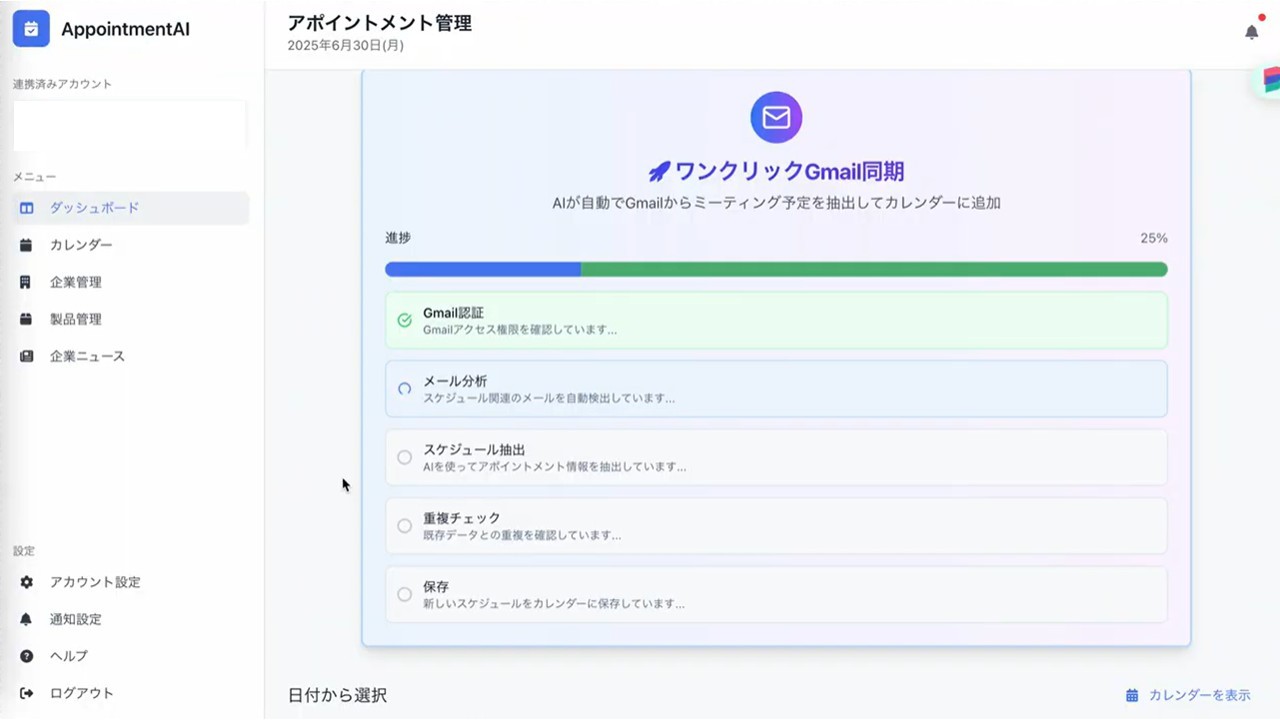Click the gear icon beside アカウント設定

click(26, 582)
